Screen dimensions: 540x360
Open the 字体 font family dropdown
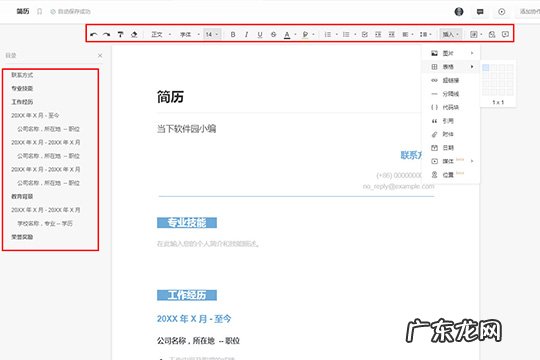(189, 34)
